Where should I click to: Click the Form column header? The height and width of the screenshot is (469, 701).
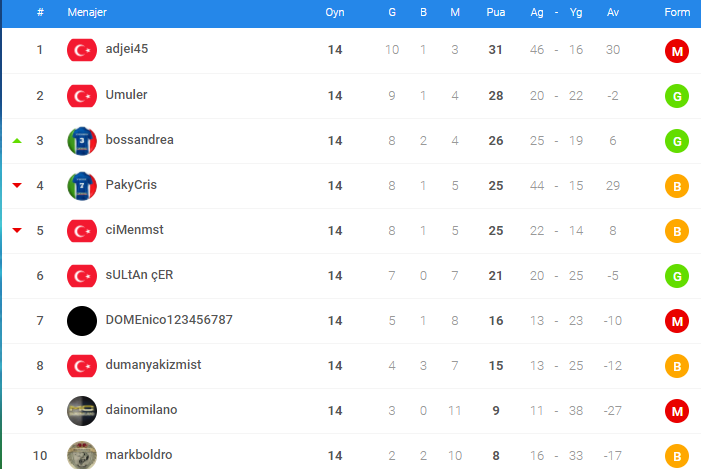[677, 13]
